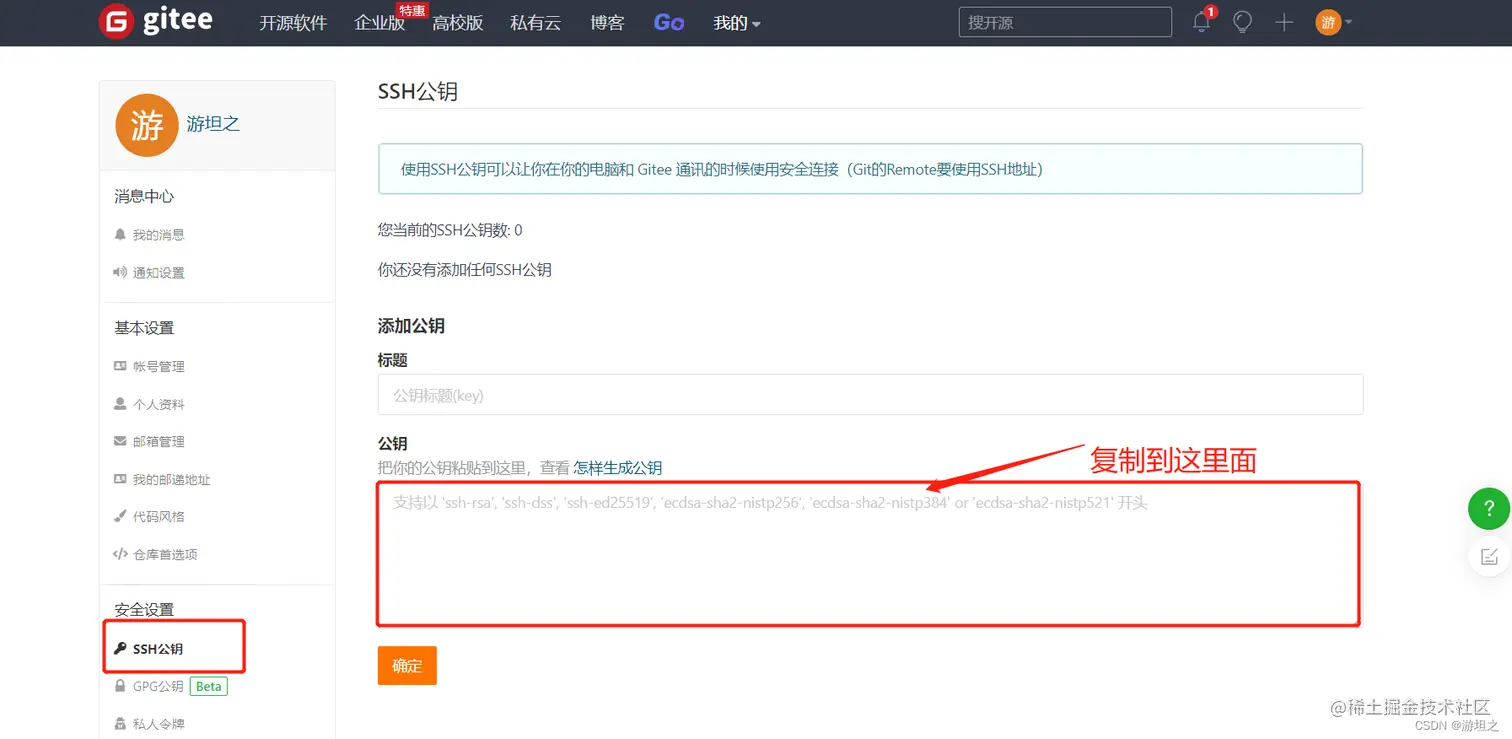Viewport: 1512px width, 739px height.
Task: Open 开源软件 in top navigation
Action: (293, 22)
